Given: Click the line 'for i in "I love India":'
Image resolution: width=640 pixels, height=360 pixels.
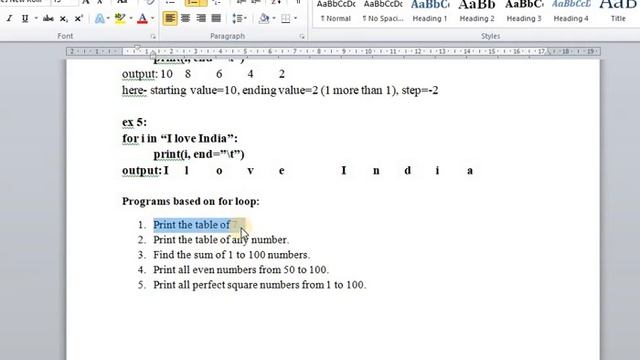Looking at the screenshot, I should [x=180, y=138].
